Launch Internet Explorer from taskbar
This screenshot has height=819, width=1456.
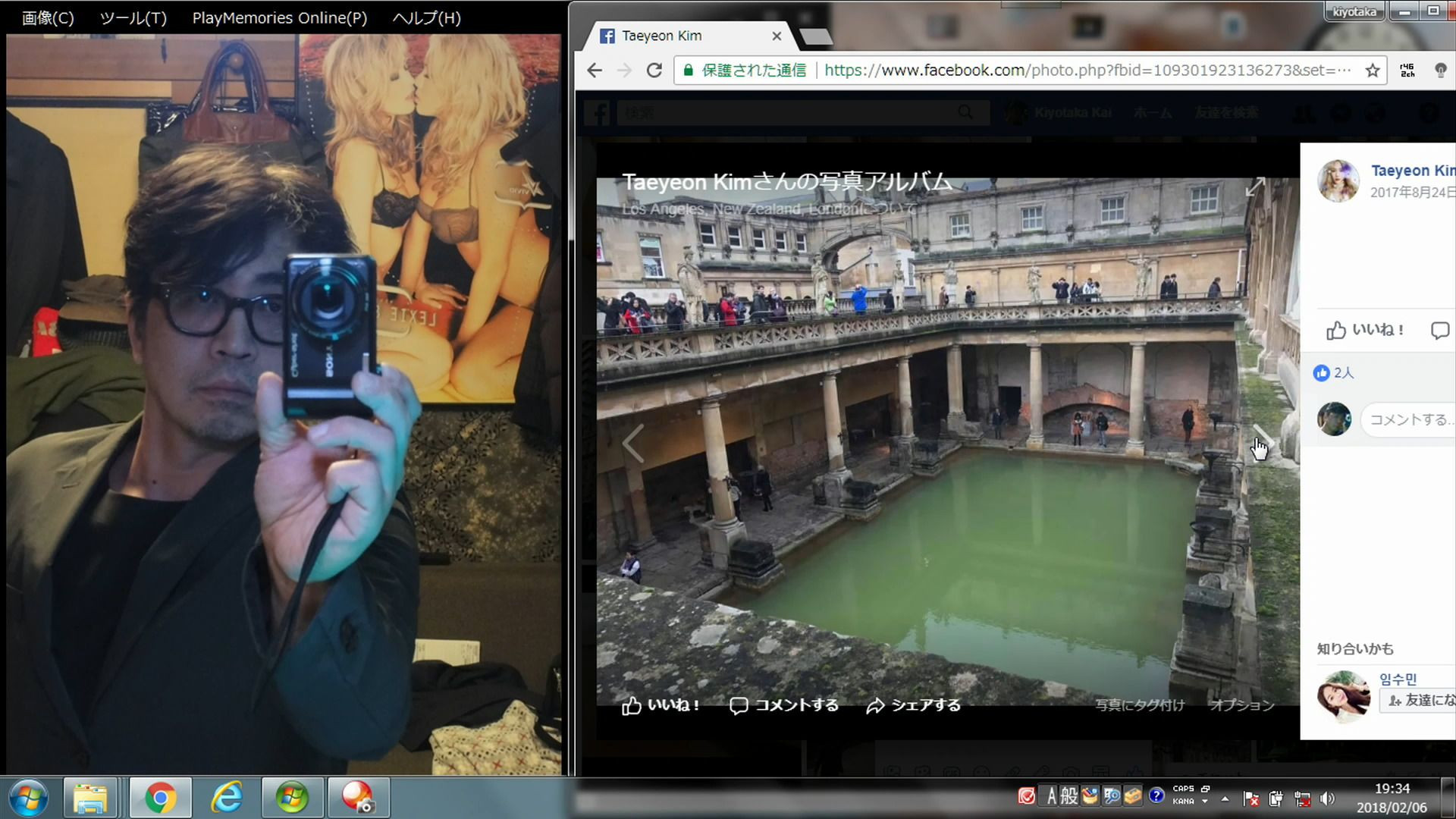pos(226,798)
